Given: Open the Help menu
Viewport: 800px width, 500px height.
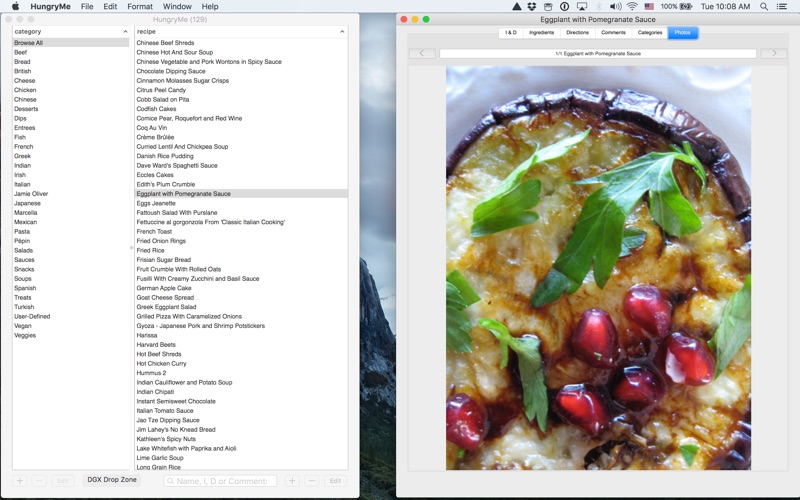Looking at the screenshot, I should click(x=210, y=7).
